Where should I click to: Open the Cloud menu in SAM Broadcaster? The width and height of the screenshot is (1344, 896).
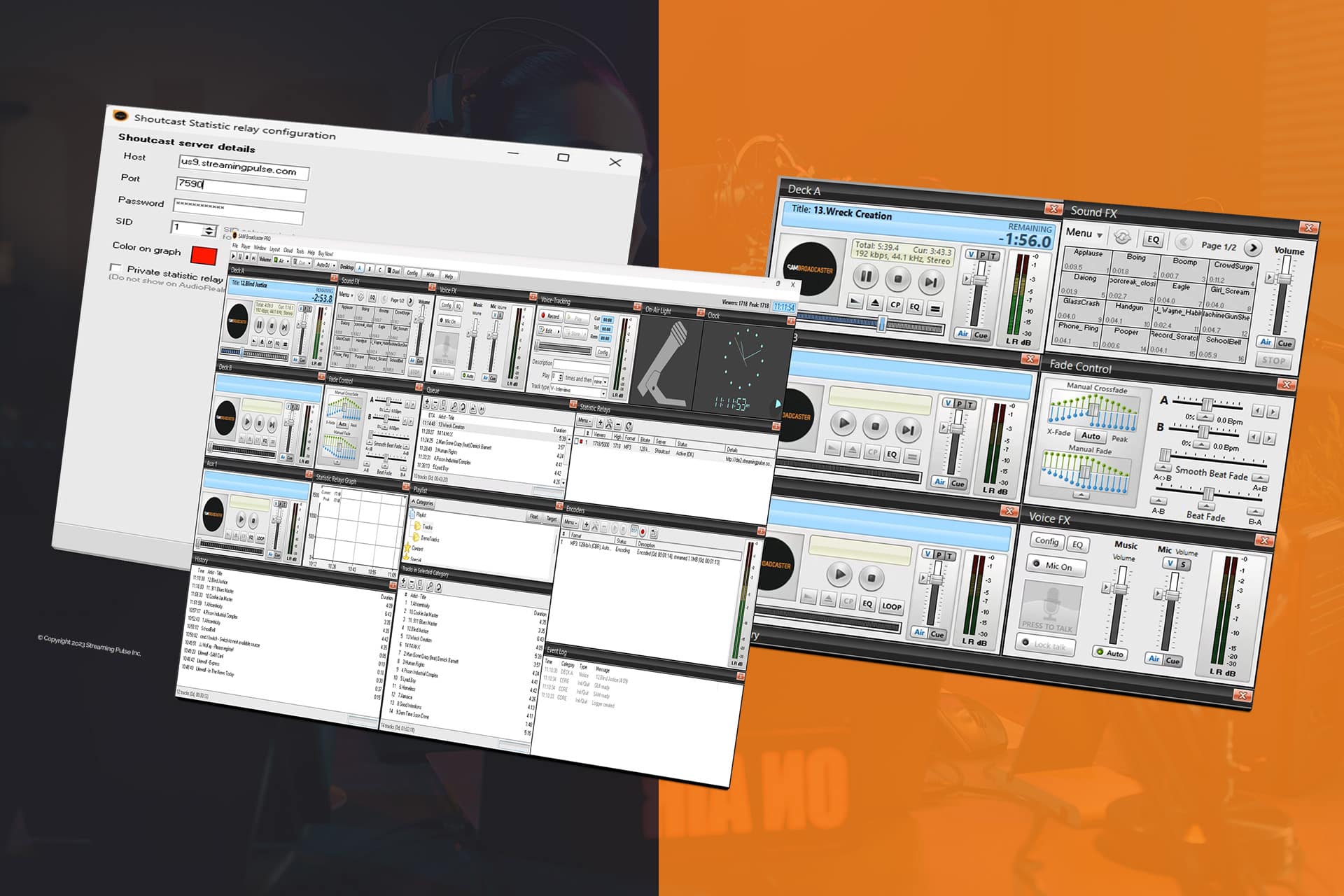coord(288,250)
